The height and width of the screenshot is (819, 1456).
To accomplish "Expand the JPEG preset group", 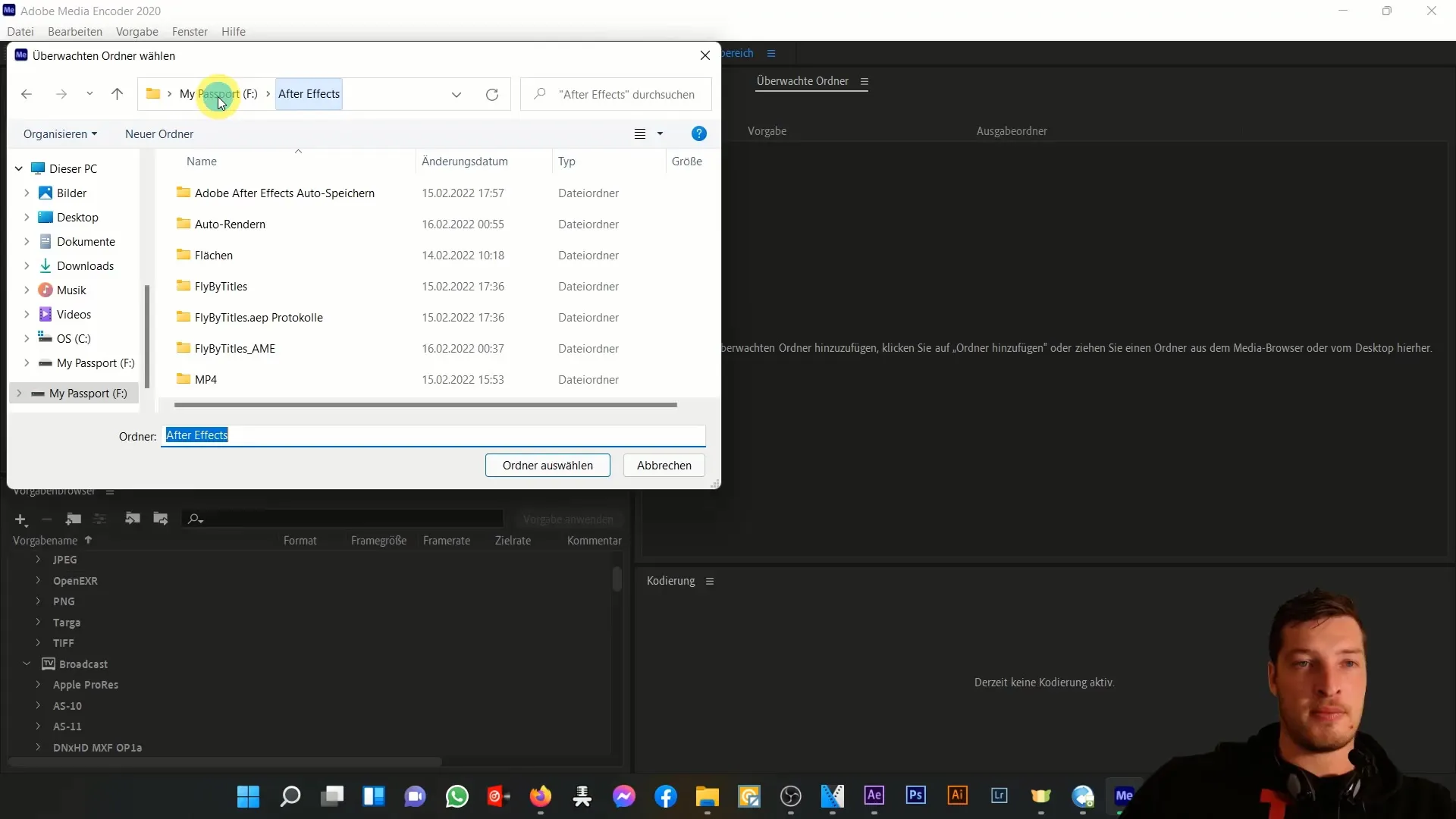I will point(37,559).
